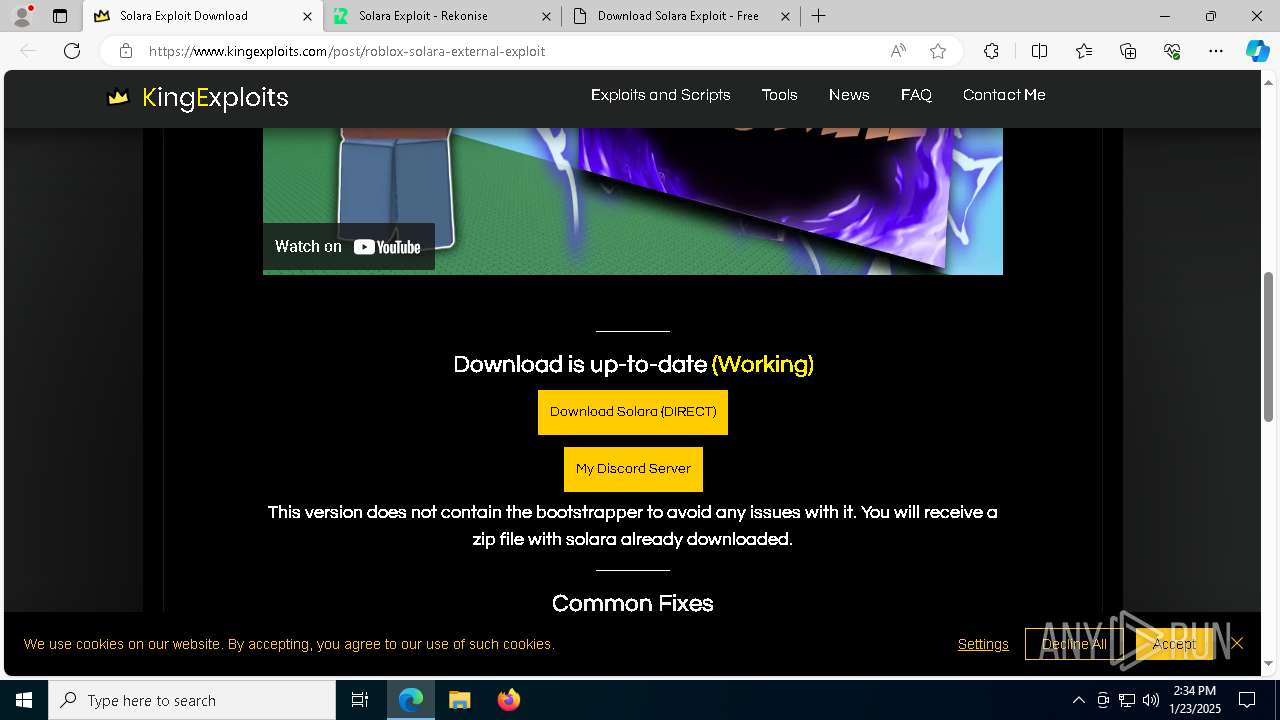
Task: Open the Favorites list icon
Action: click(x=1084, y=51)
